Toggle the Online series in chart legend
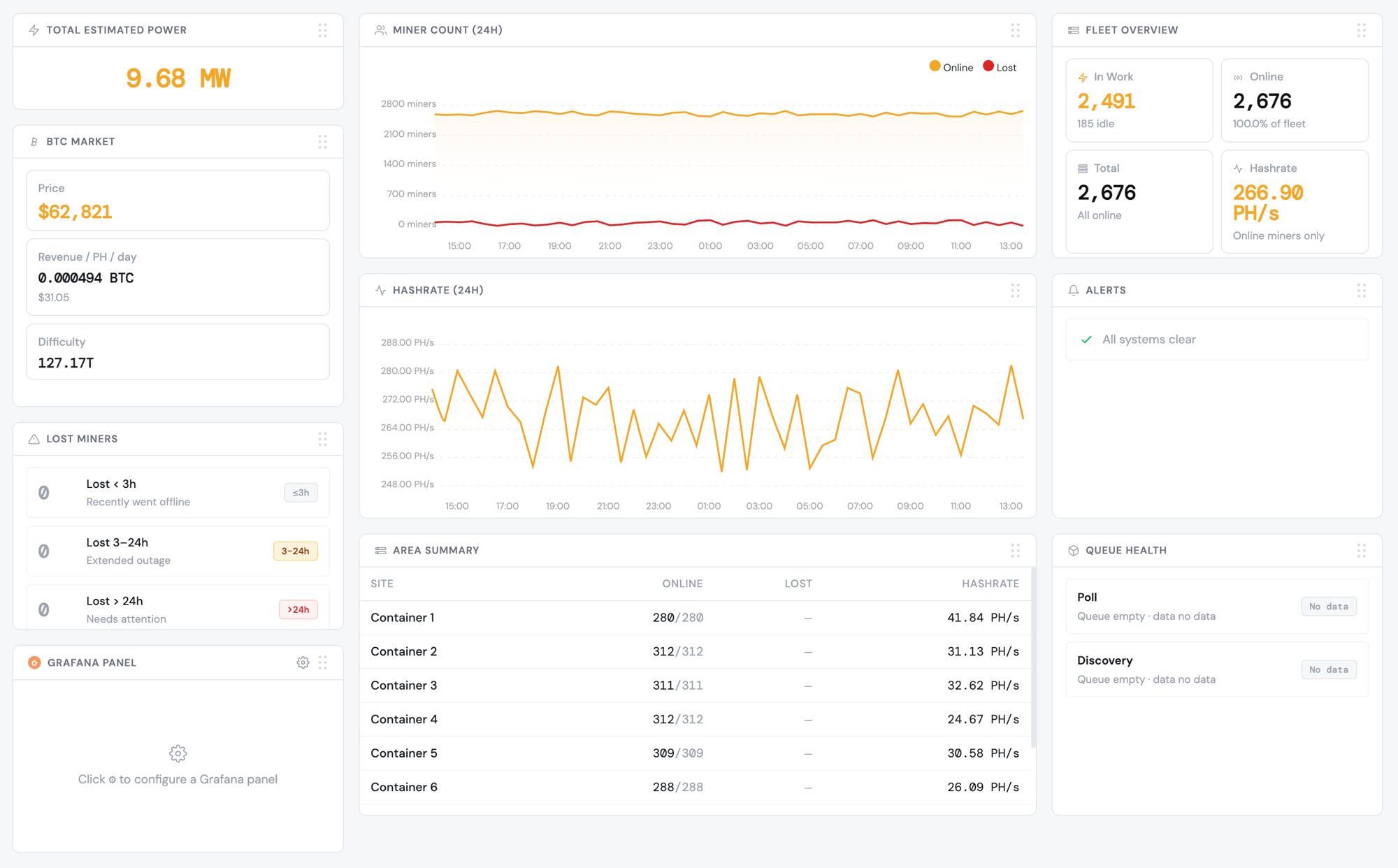The width and height of the screenshot is (1398, 868). click(951, 67)
